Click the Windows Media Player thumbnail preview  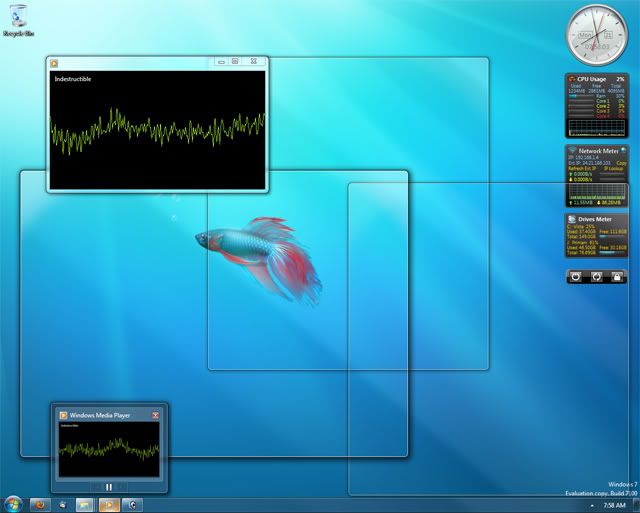(x=109, y=449)
